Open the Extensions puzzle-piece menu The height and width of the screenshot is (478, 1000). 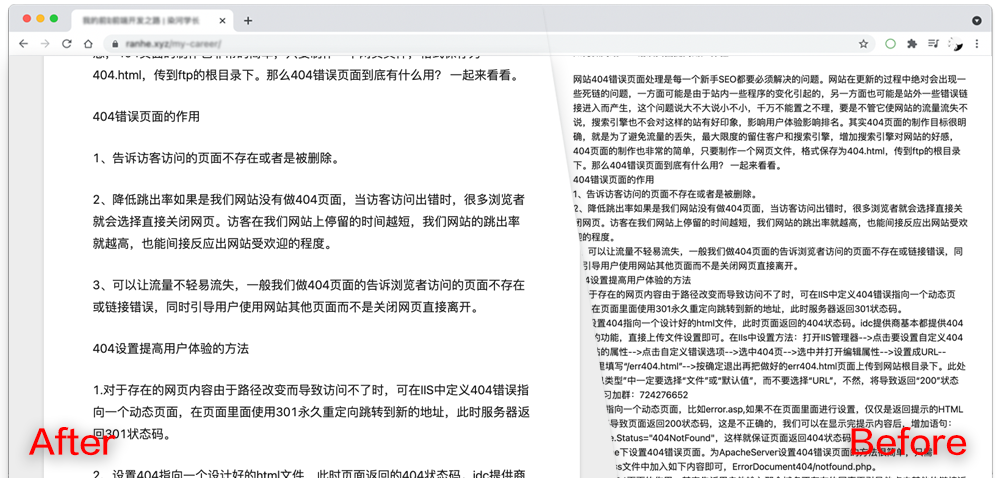click(912, 44)
